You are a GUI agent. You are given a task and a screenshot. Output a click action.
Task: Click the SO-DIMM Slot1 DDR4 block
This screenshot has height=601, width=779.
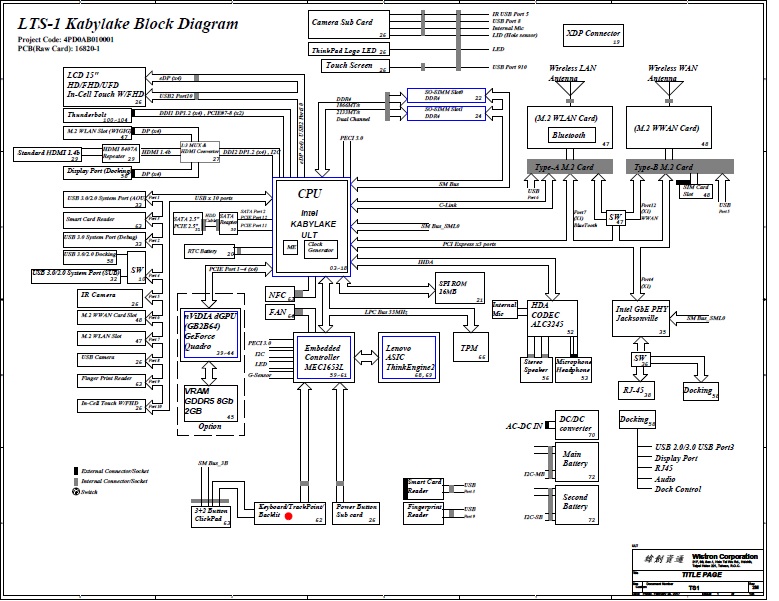446,113
